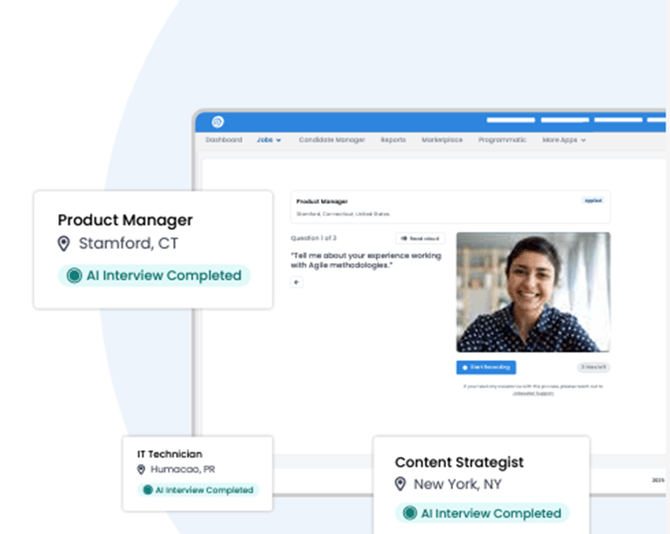Image resolution: width=670 pixels, height=534 pixels.
Task: Click the Start Recording button
Action: click(486, 367)
